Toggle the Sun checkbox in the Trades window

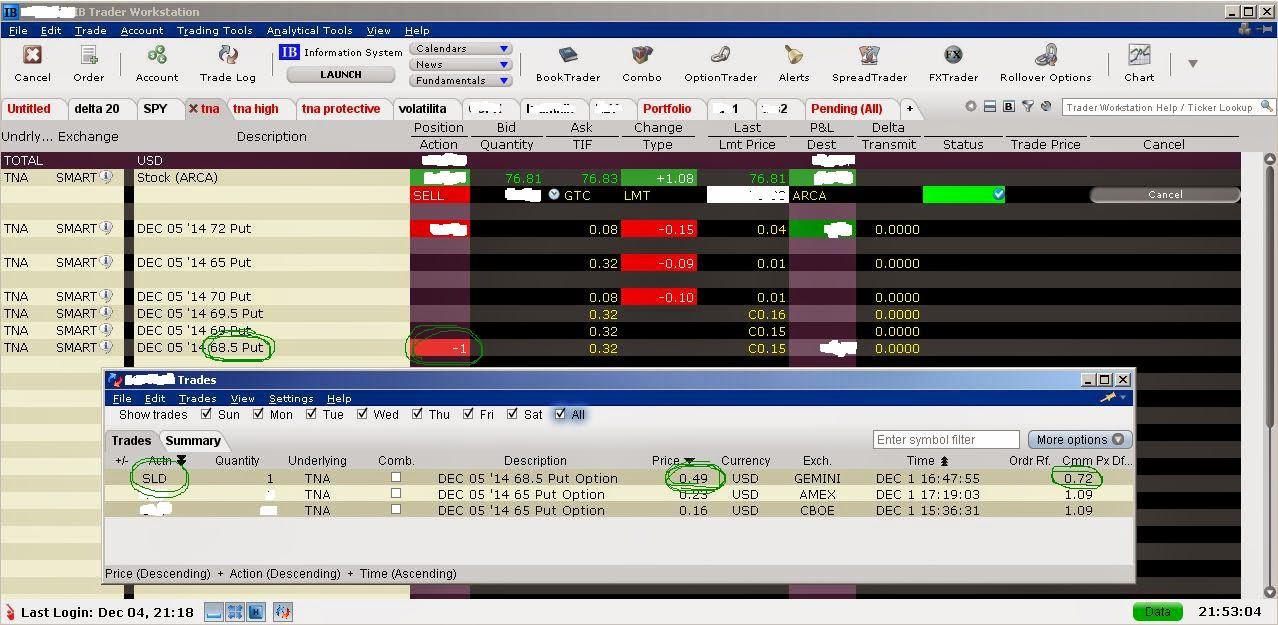pyautogui.click(x=206, y=414)
